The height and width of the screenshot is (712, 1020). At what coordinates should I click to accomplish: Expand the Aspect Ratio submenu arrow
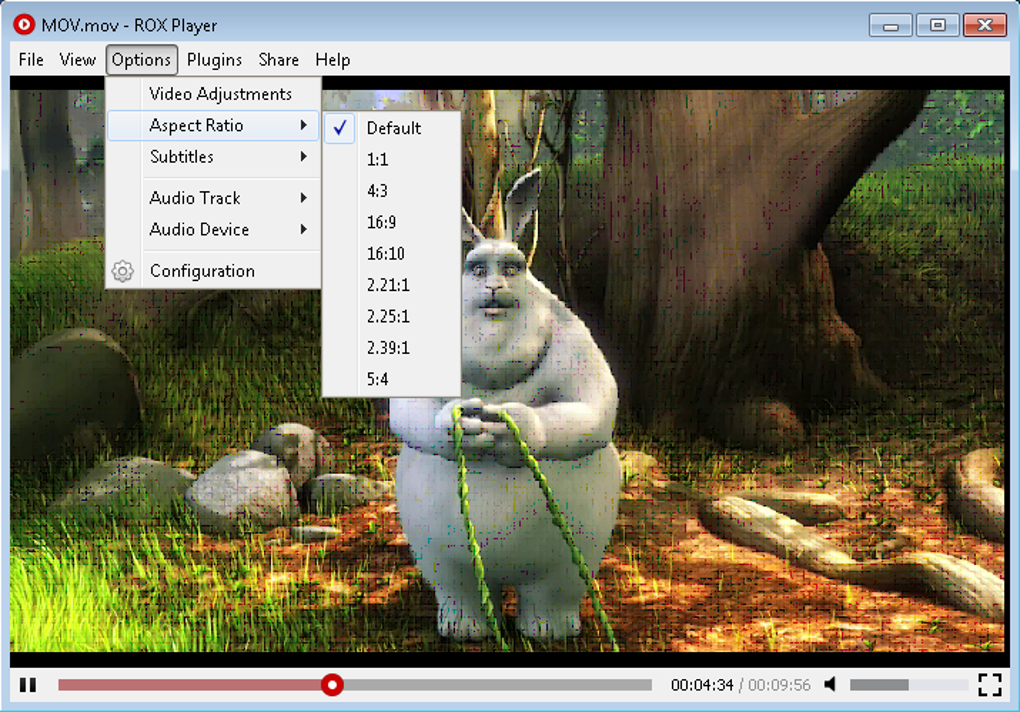click(x=304, y=125)
